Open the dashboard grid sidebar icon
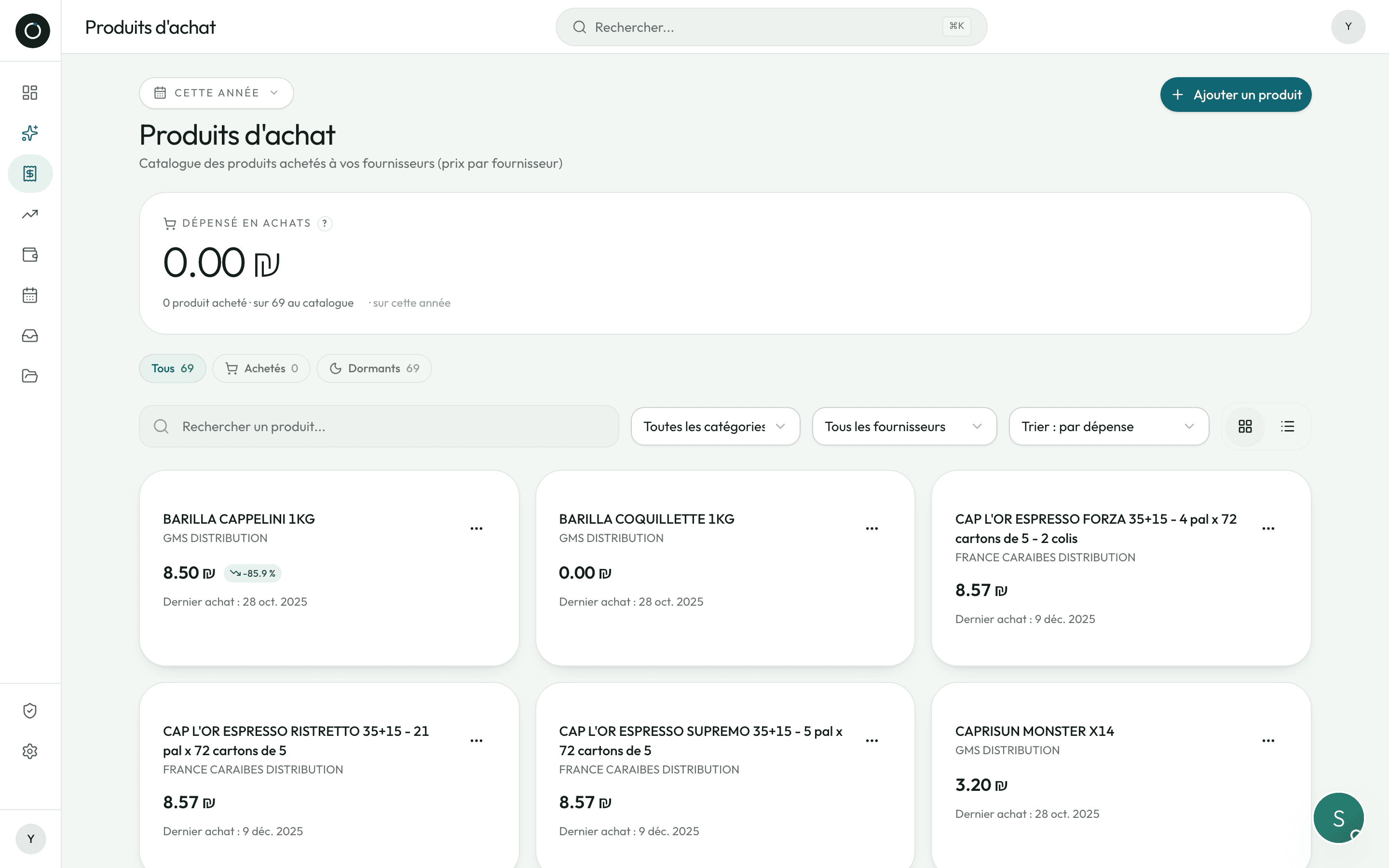This screenshot has width=1389, height=868. pos(30,93)
